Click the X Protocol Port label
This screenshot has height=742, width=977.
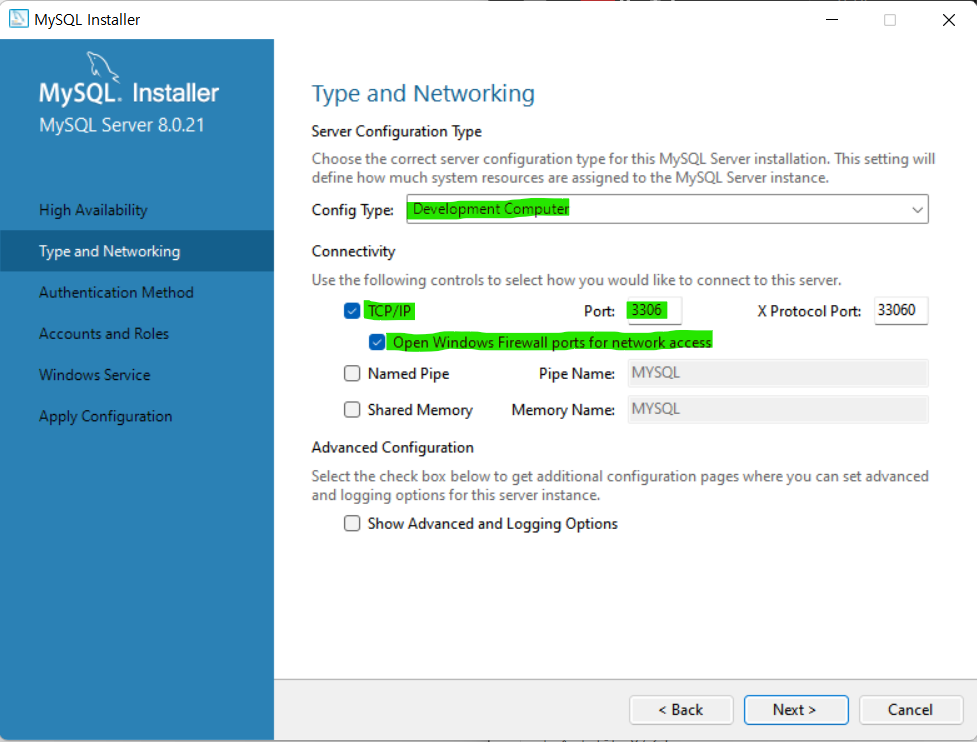pos(809,311)
